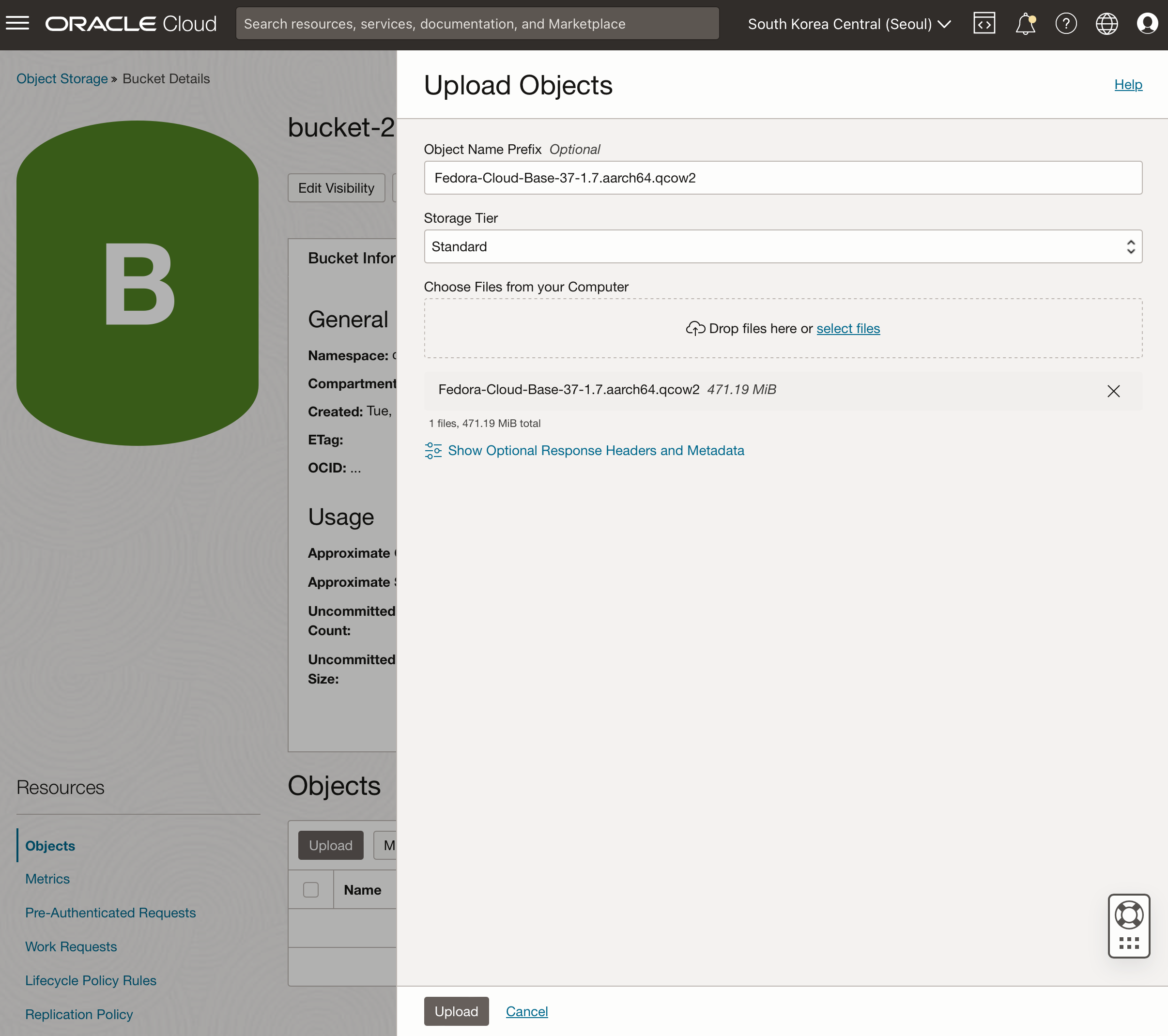The image size is (1168, 1036).
Task: Click the help question mark icon
Action: 1066,23
